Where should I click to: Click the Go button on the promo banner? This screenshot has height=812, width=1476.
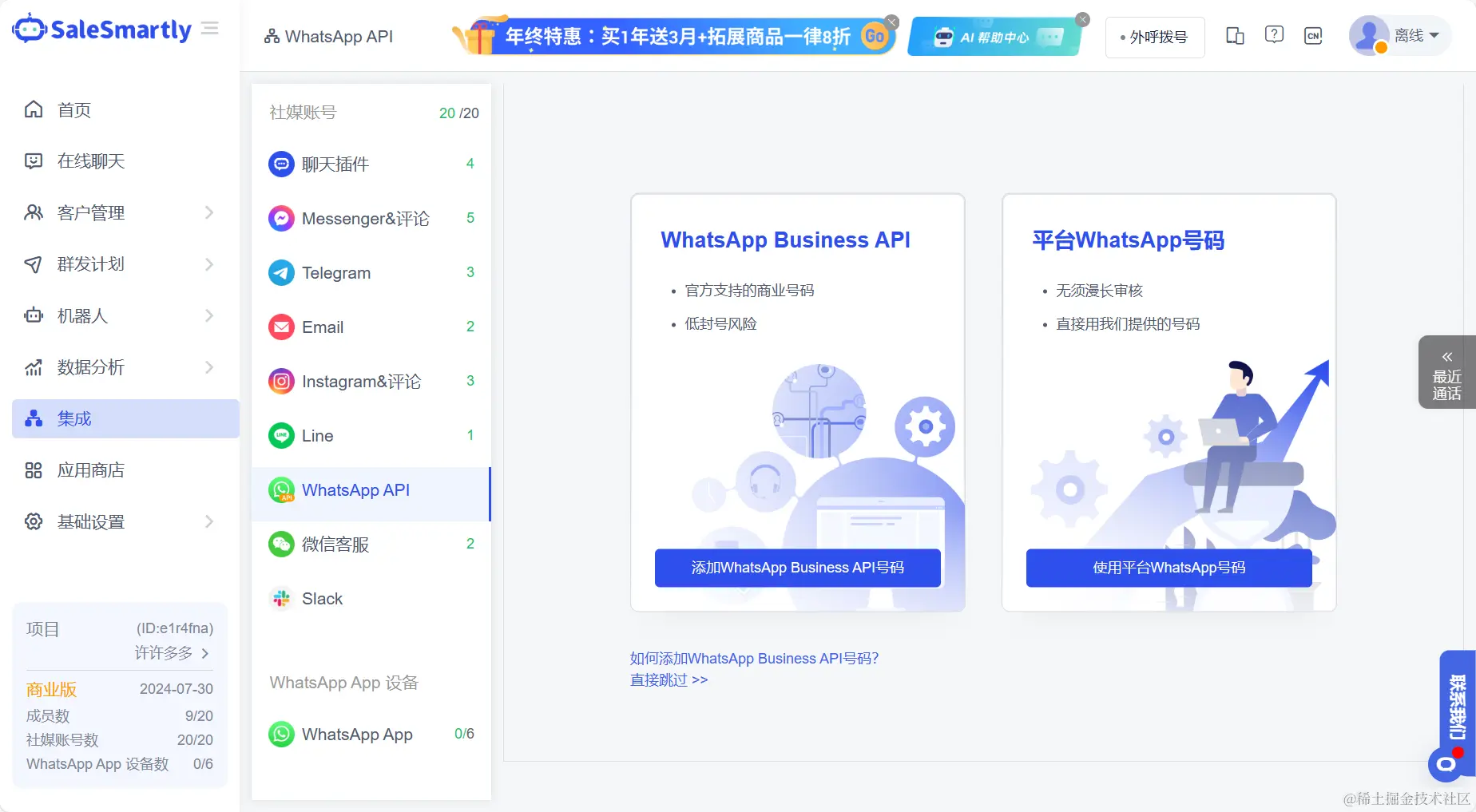[875, 36]
